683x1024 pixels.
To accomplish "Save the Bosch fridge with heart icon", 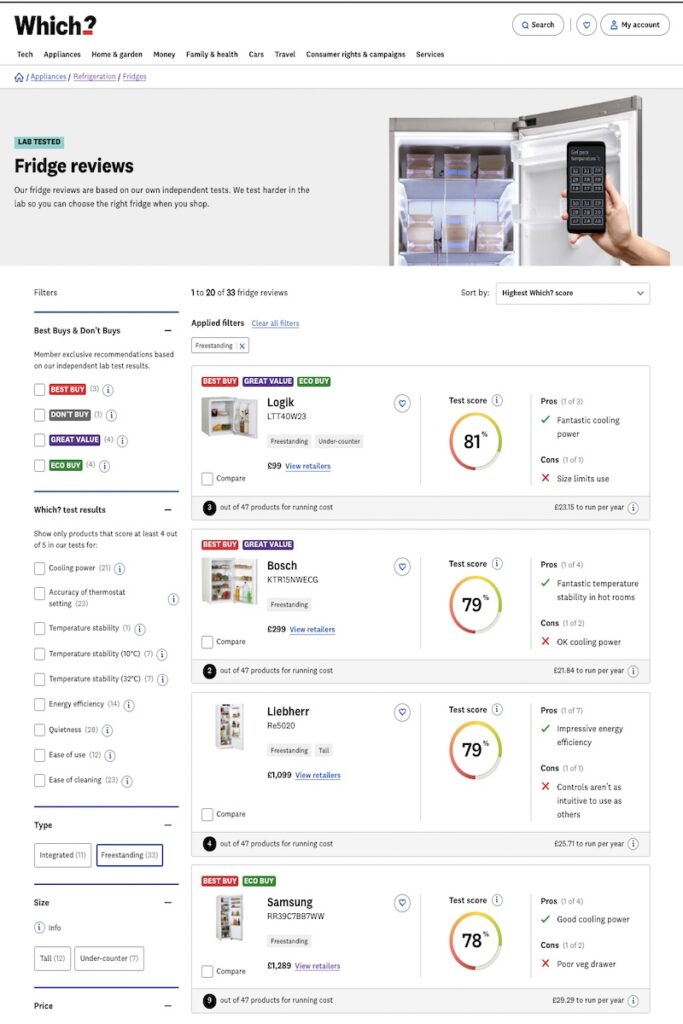I will tap(402, 567).
